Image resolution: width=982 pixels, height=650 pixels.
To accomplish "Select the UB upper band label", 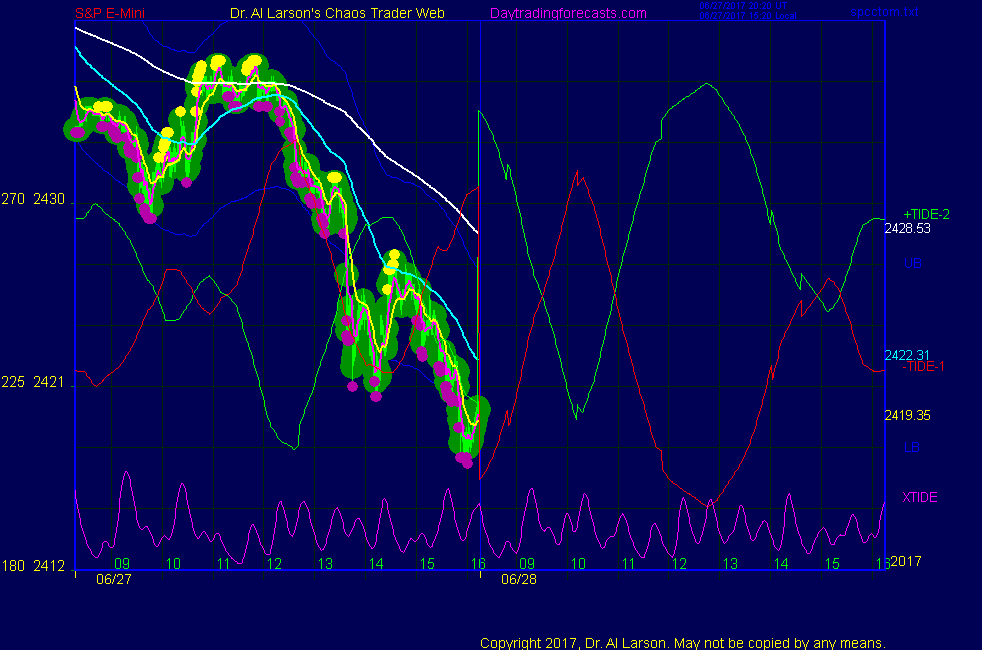I will [x=912, y=263].
